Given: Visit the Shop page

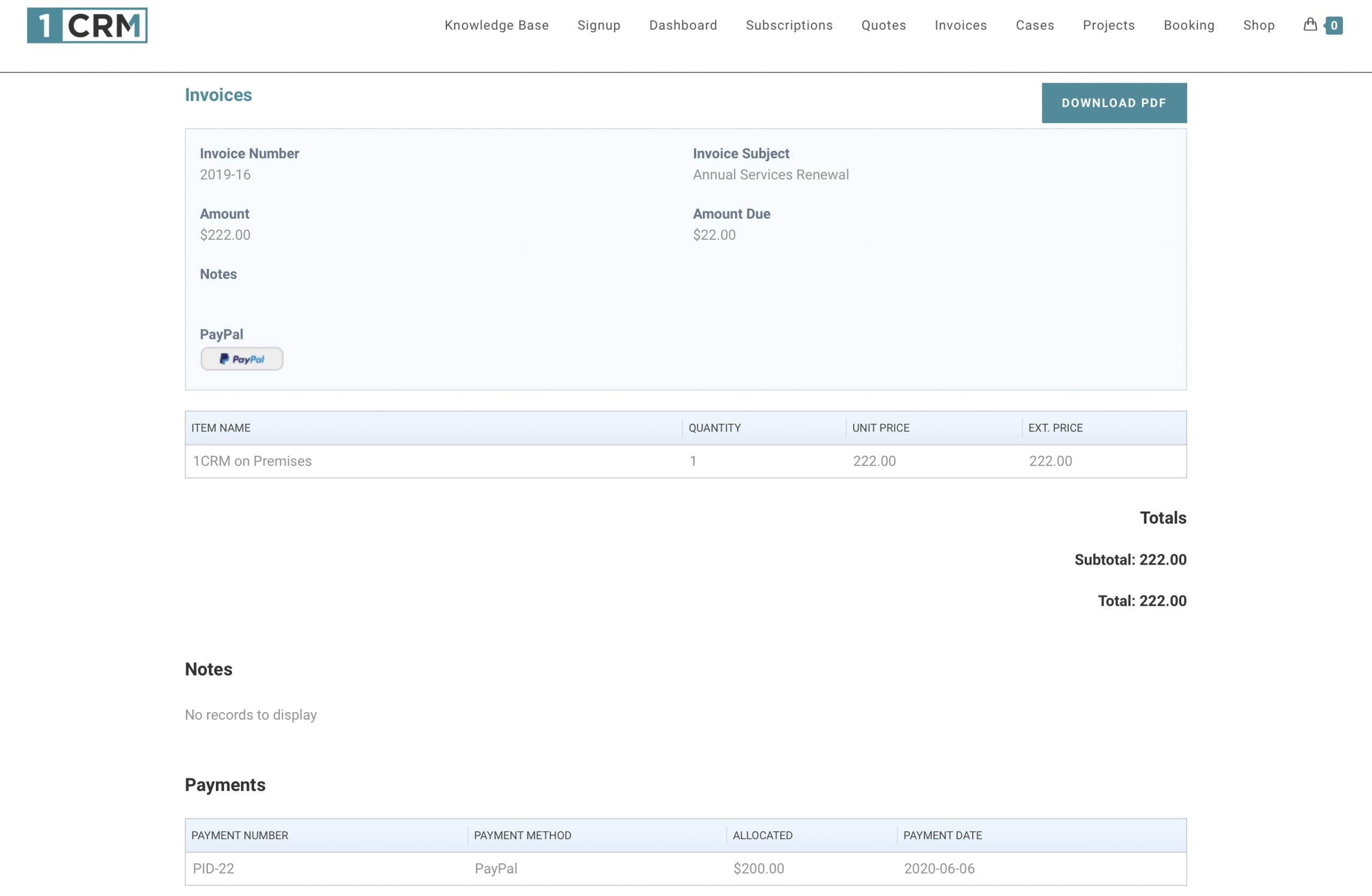Looking at the screenshot, I should click(1258, 25).
